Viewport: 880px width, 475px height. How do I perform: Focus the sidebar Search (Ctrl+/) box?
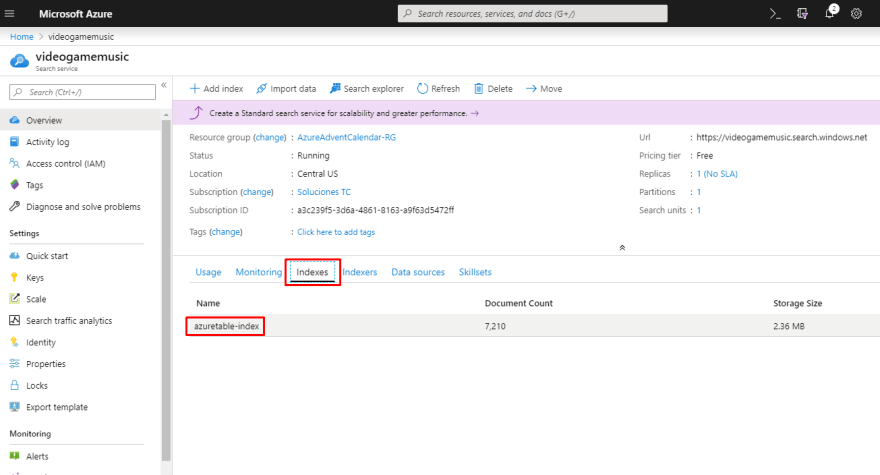tap(82, 92)
